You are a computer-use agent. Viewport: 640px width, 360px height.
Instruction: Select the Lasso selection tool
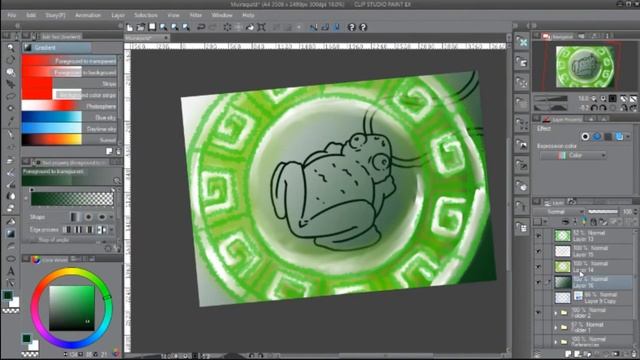[11, 96]
